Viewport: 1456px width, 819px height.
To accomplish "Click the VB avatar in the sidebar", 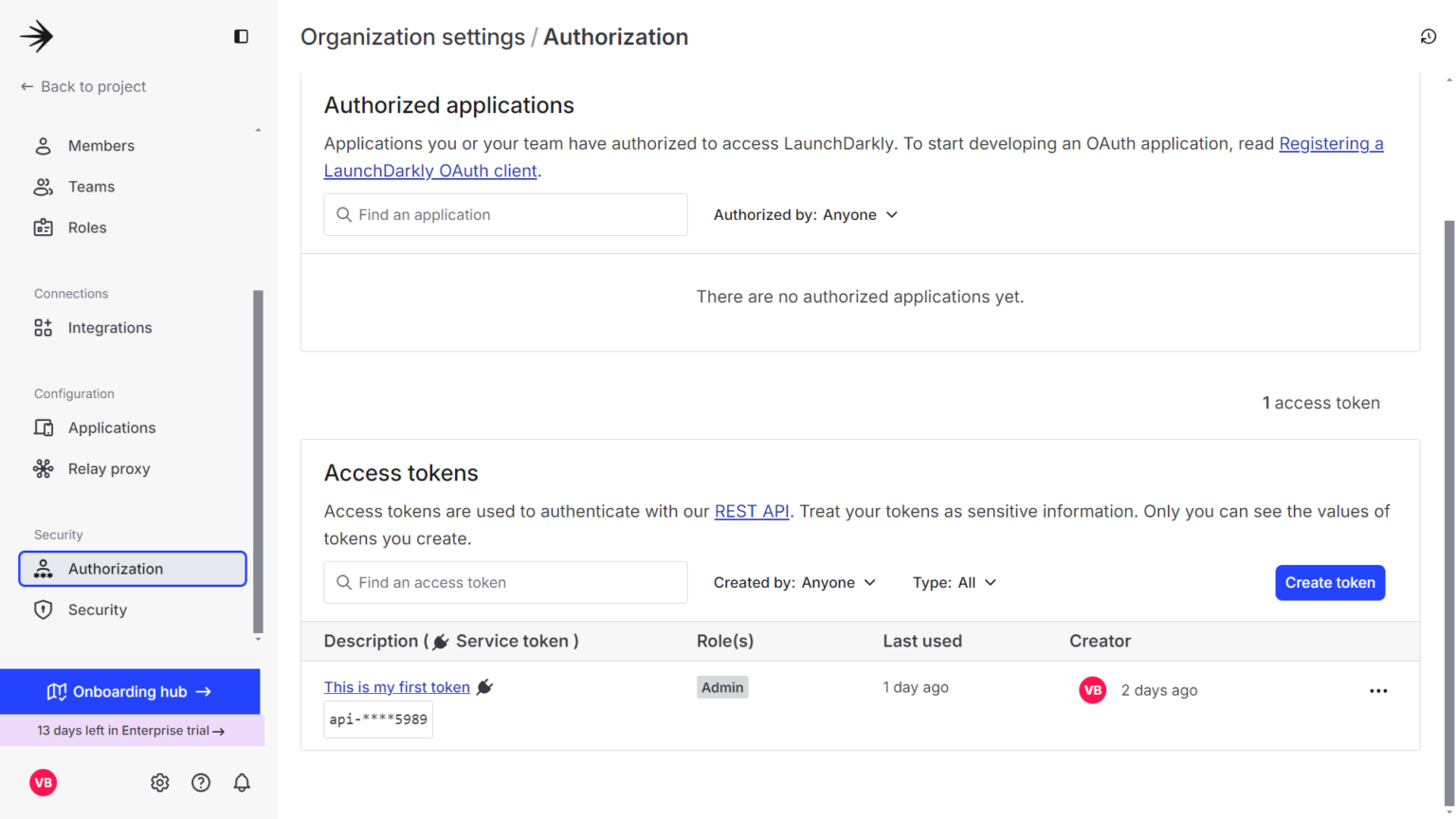I will click(x=44, y=782).
